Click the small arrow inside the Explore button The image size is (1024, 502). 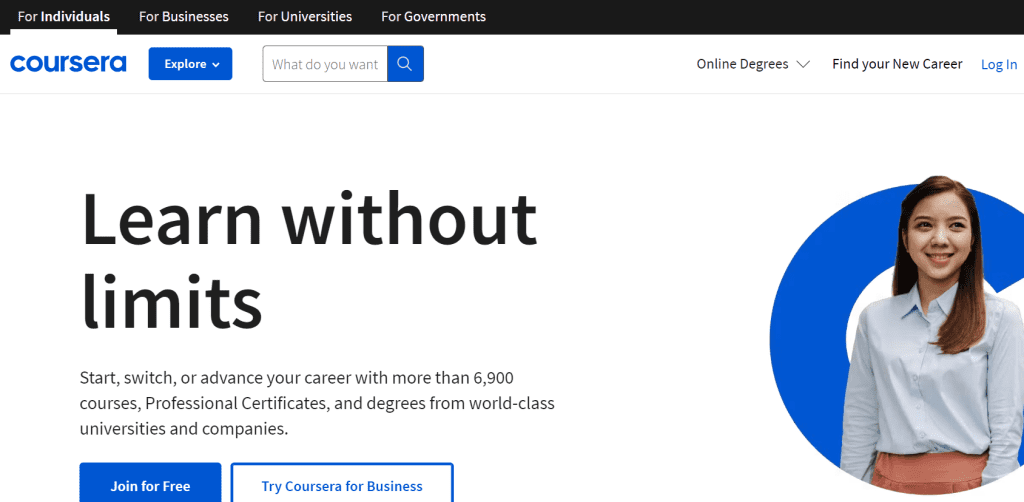tap(215, 64)
